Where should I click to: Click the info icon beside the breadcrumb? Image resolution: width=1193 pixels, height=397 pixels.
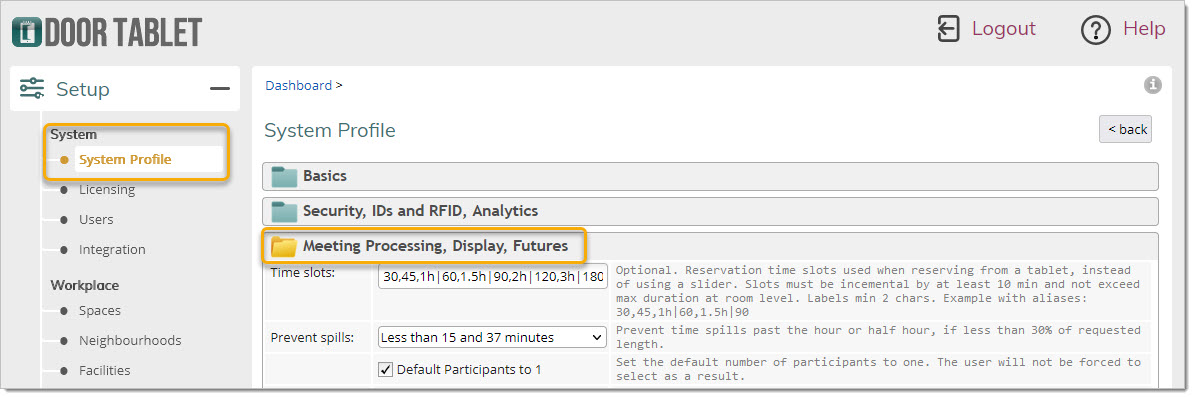point(1153,84)
